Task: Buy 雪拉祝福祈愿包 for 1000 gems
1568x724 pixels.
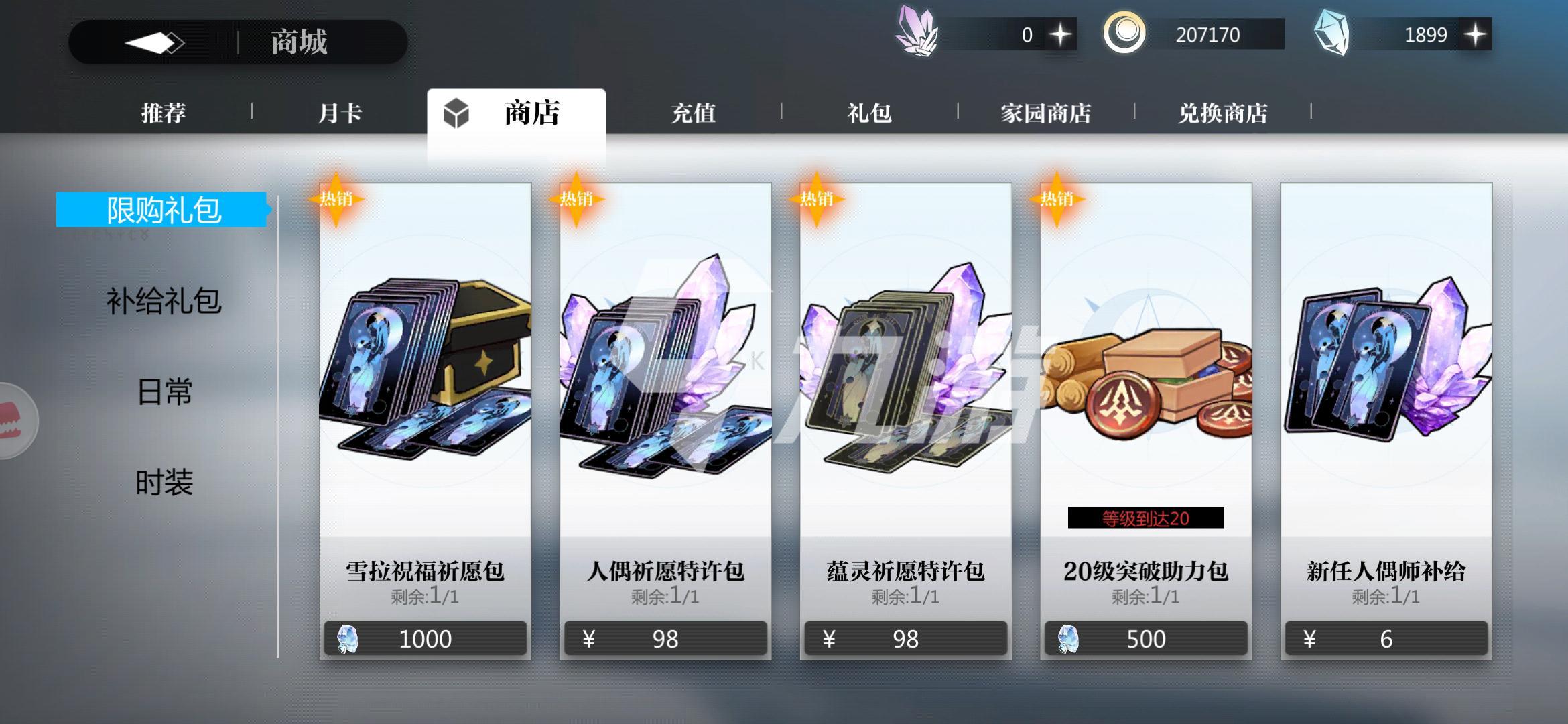Action: [426, 638]
